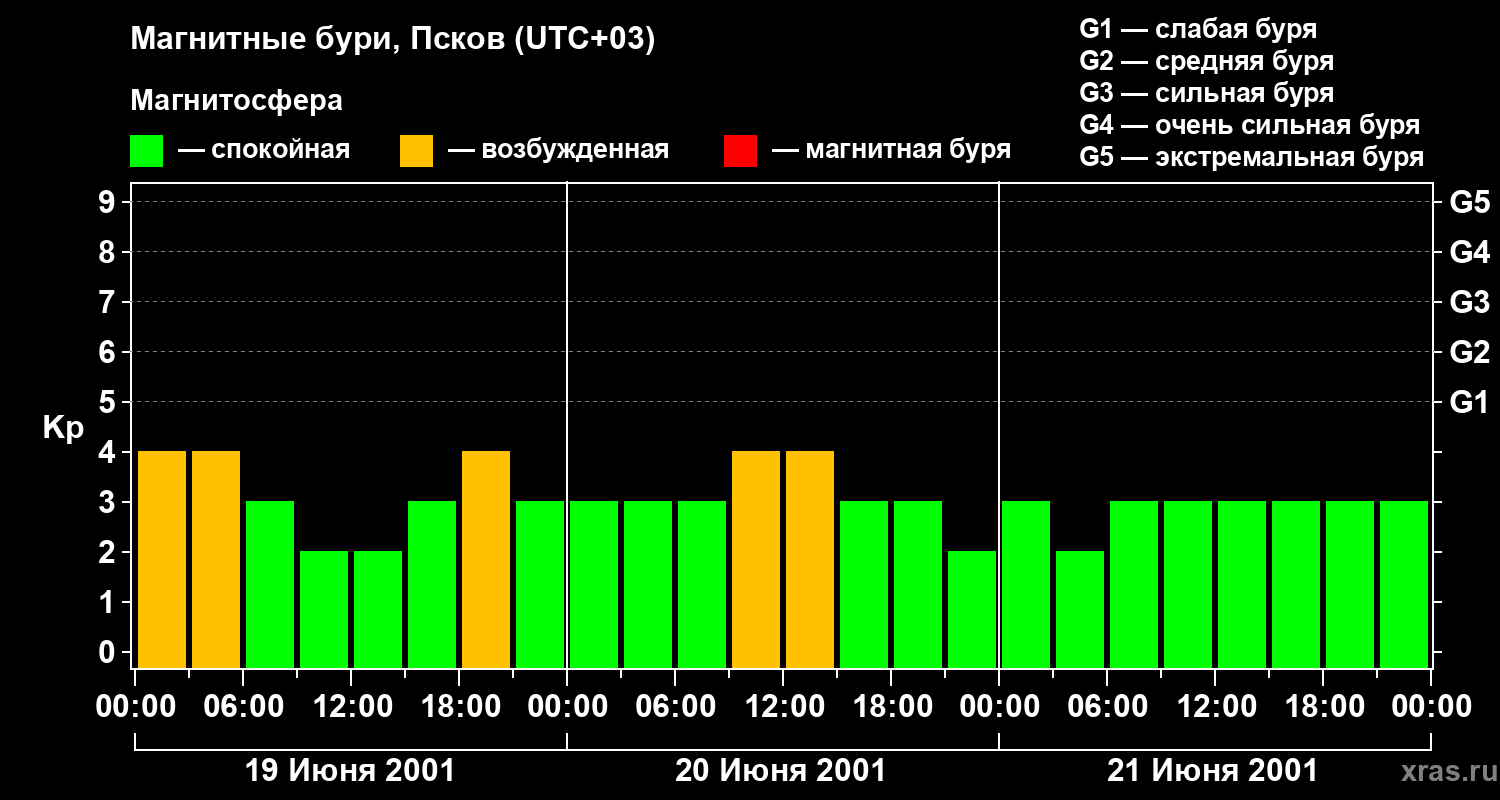This screenshot has width=1500, height=800.
Task: Click the '— спокойная' legend label
Action: point(264,150)
